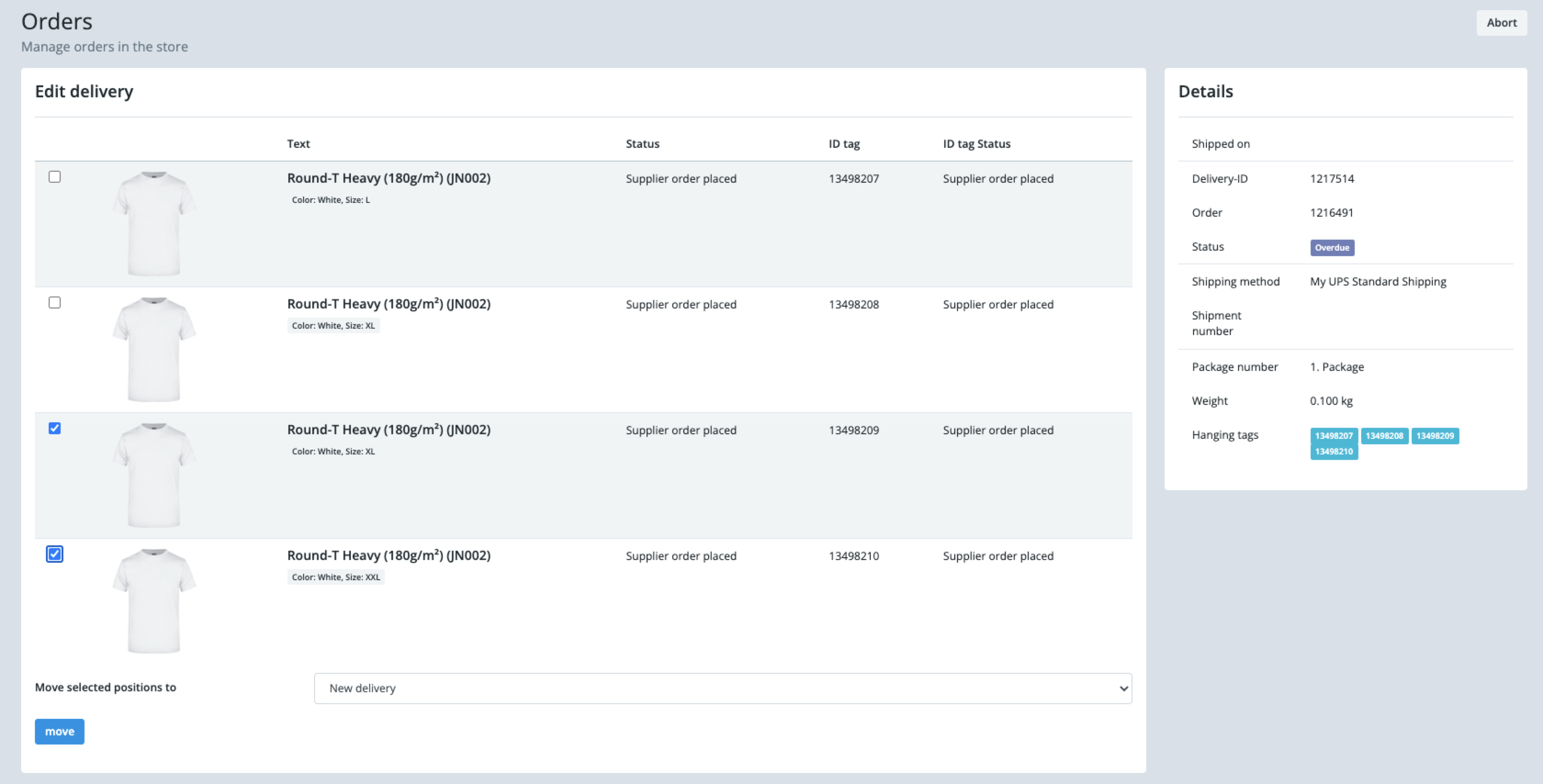Click product title in row 13498210
Image resolution: width=1543 pixels, height=784 pixels.
[x=389, y=555]
